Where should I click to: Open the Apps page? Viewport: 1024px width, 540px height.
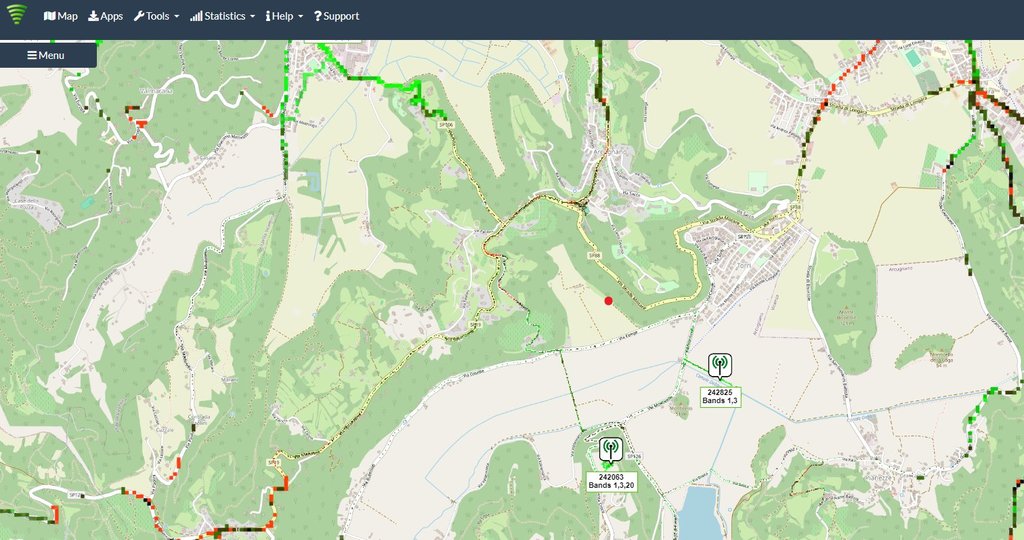click(x=106, y=16)
